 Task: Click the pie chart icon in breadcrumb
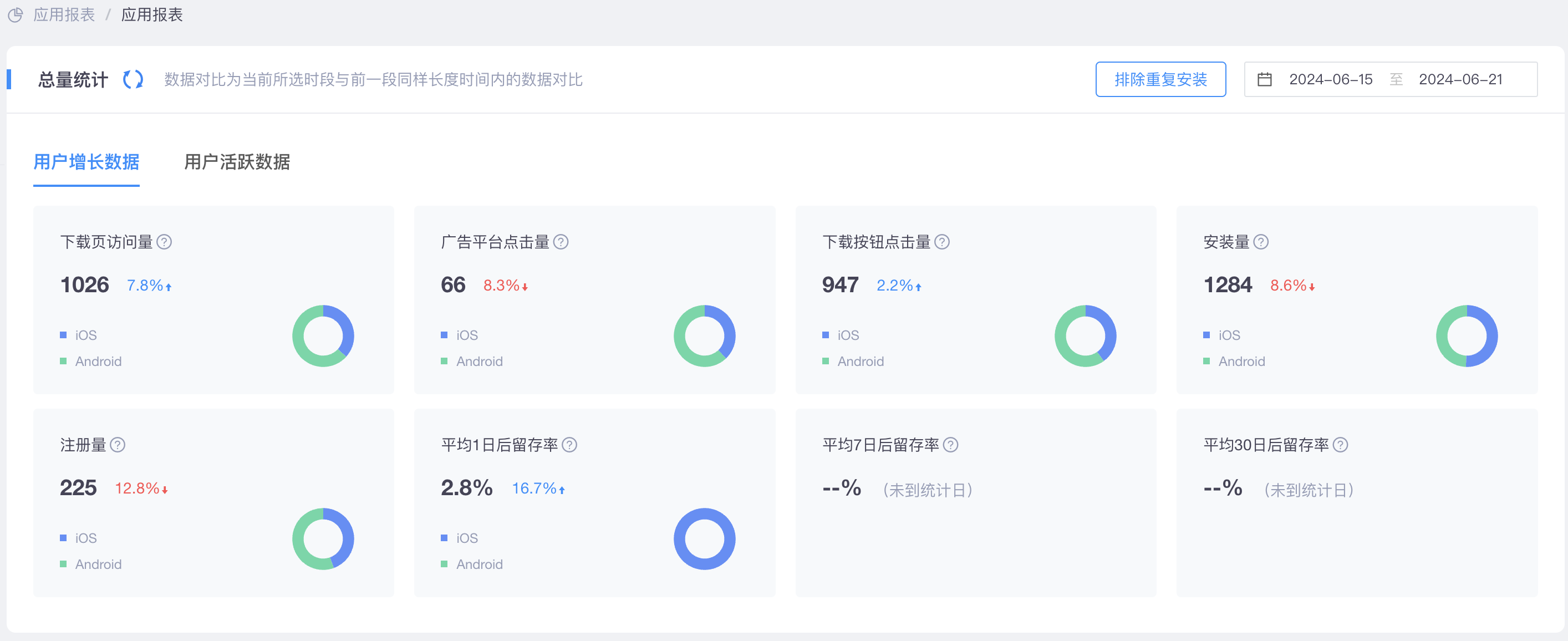(x=15, y=14)
